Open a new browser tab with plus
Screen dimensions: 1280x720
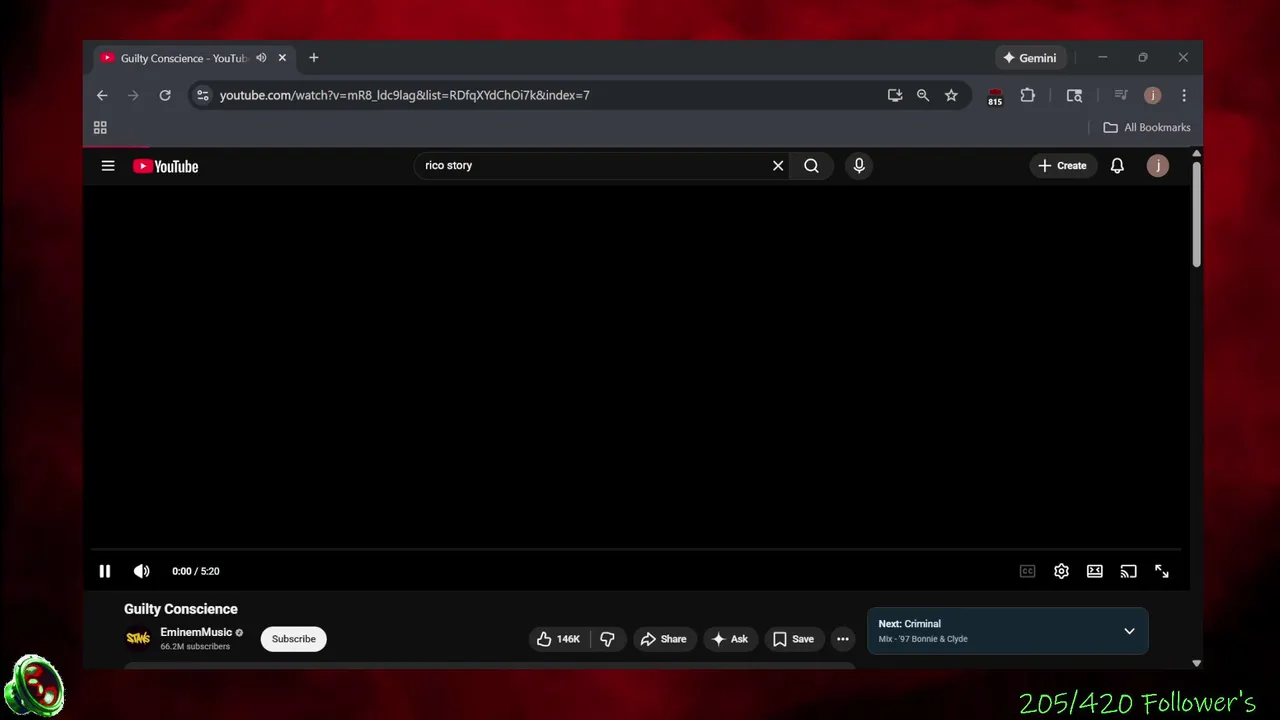(x=314, y=58)
